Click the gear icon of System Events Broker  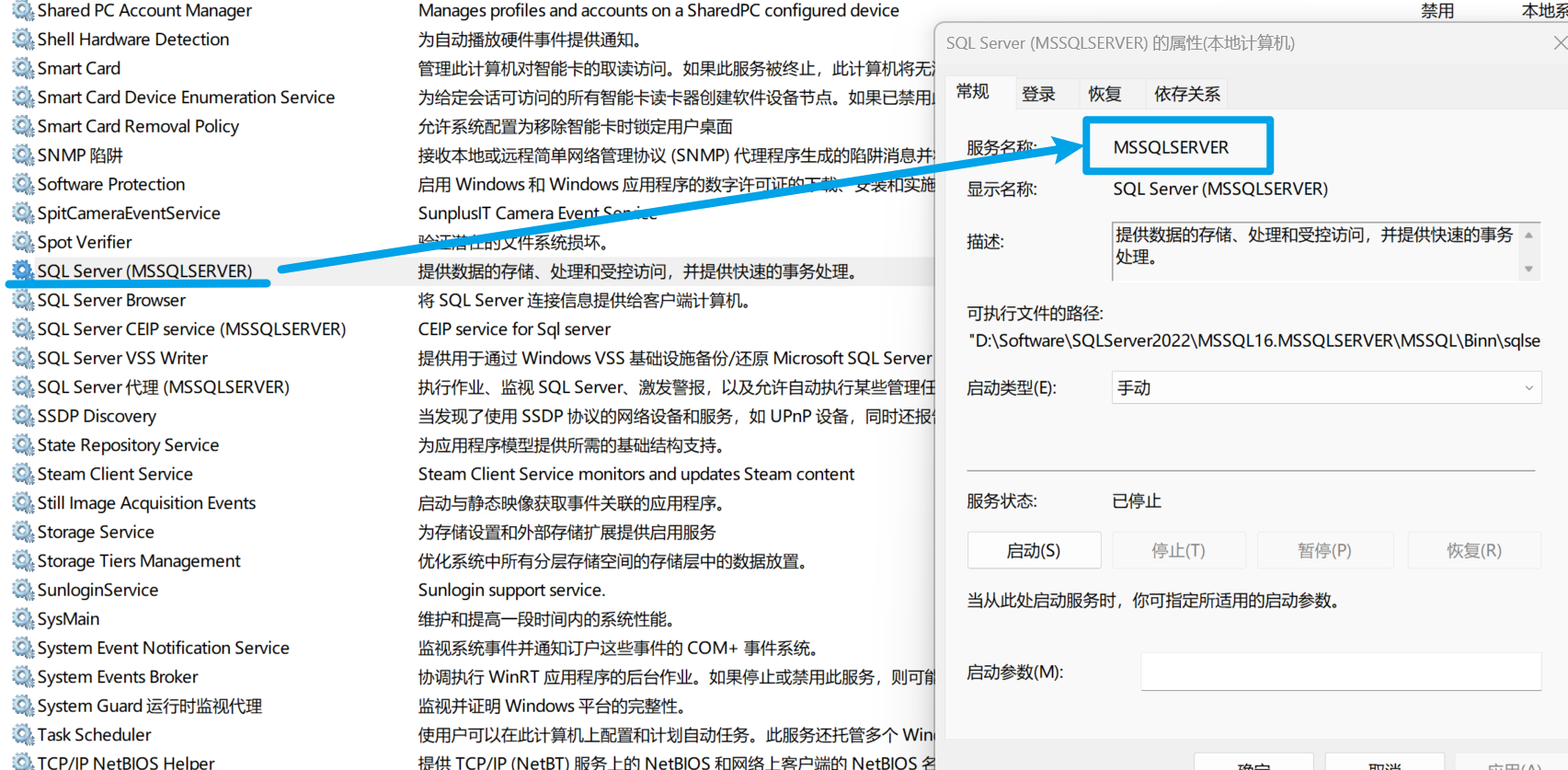pyautogui.click(x=23, y=677)
